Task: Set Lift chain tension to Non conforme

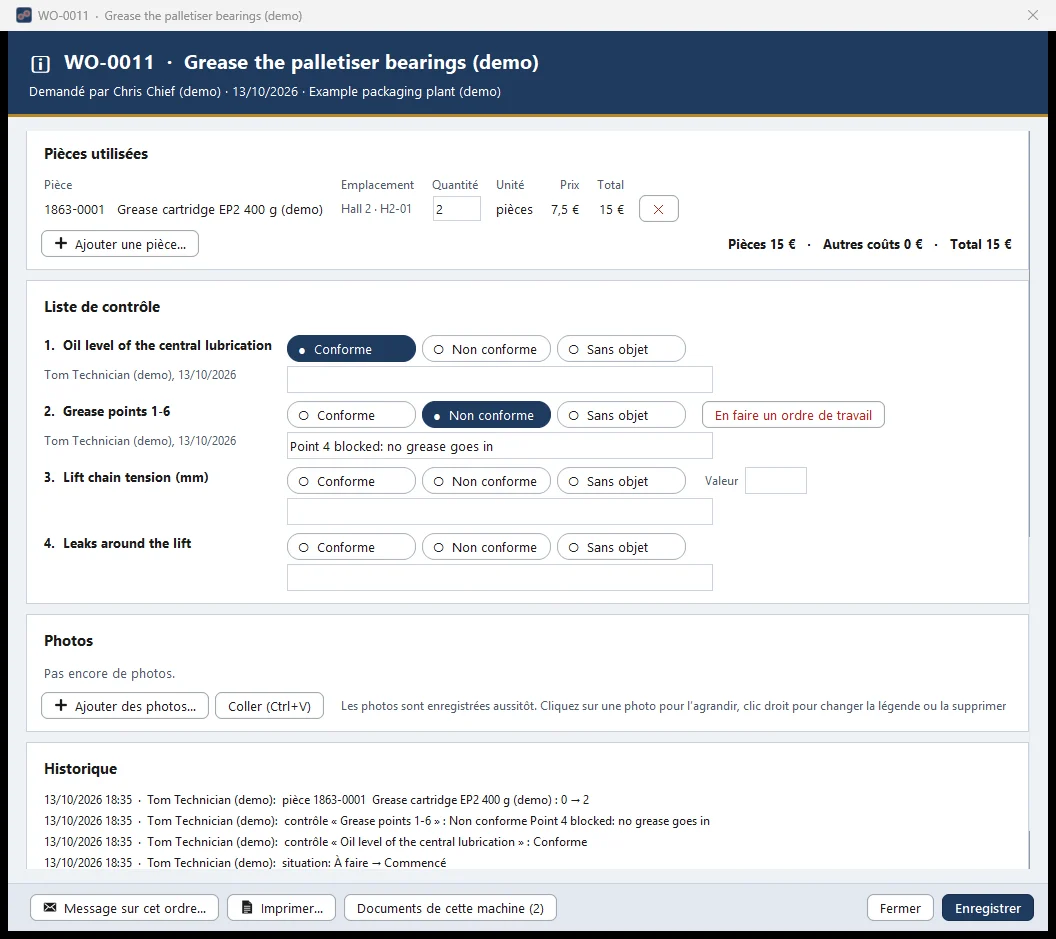Action: (x=486, y=481)
